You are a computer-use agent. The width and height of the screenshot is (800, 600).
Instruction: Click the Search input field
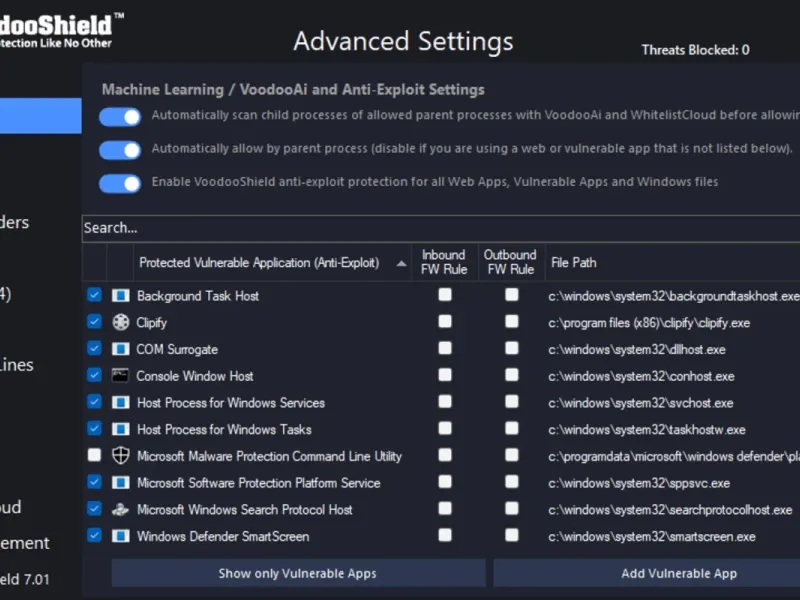click(x=440, y=228)
